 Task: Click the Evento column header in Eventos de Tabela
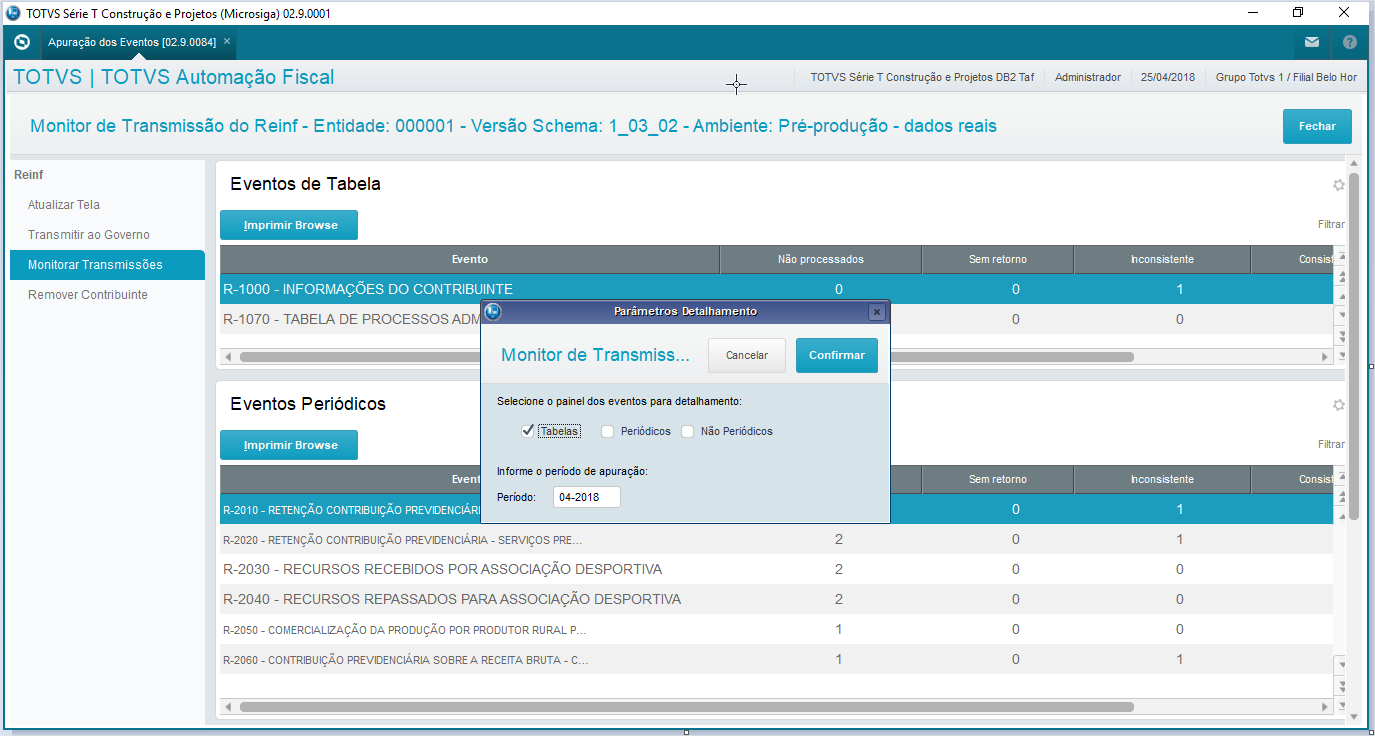tap(470, 260)
